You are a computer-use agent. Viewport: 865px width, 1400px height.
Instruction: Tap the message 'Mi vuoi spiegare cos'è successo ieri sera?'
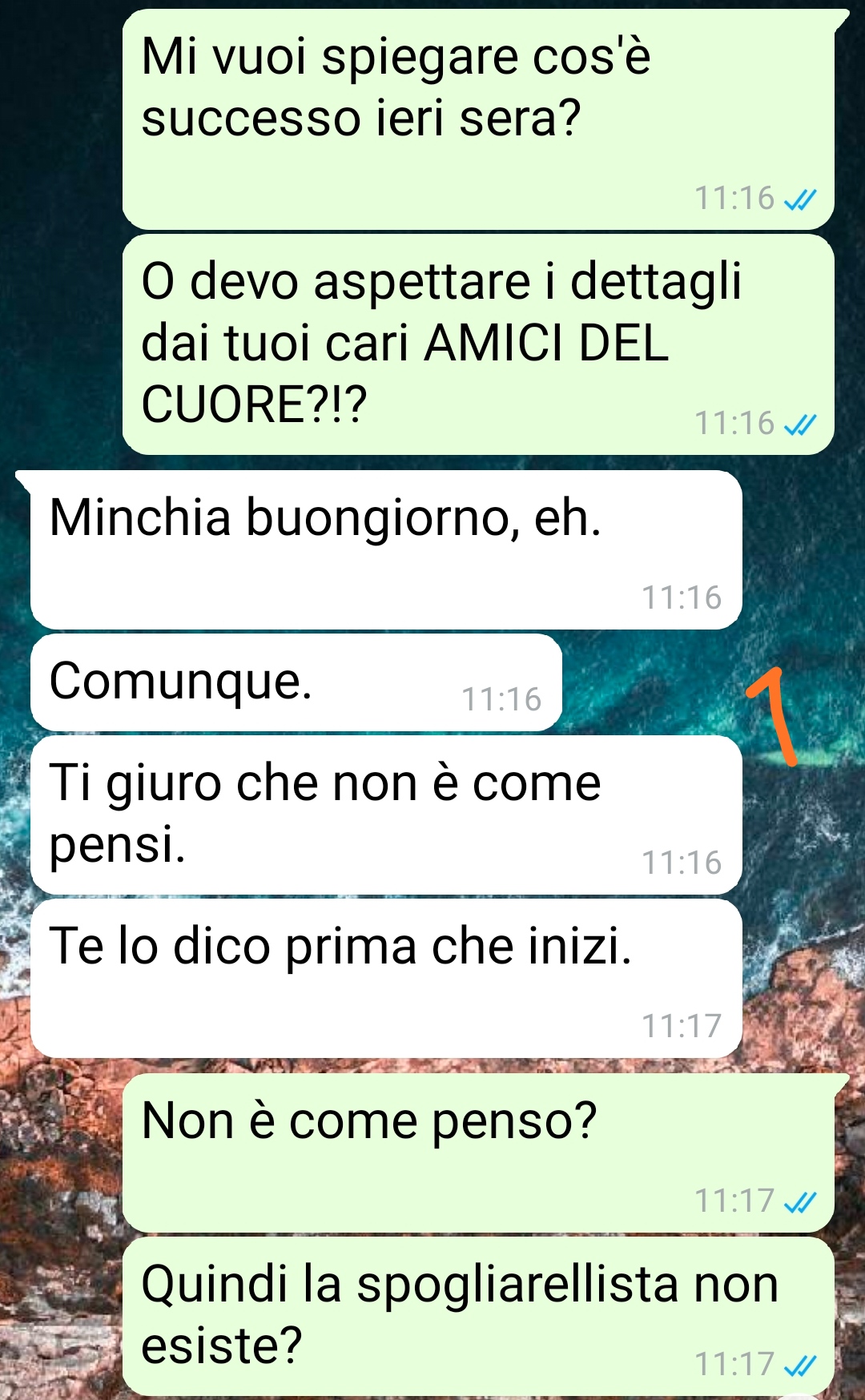(478, 119)
